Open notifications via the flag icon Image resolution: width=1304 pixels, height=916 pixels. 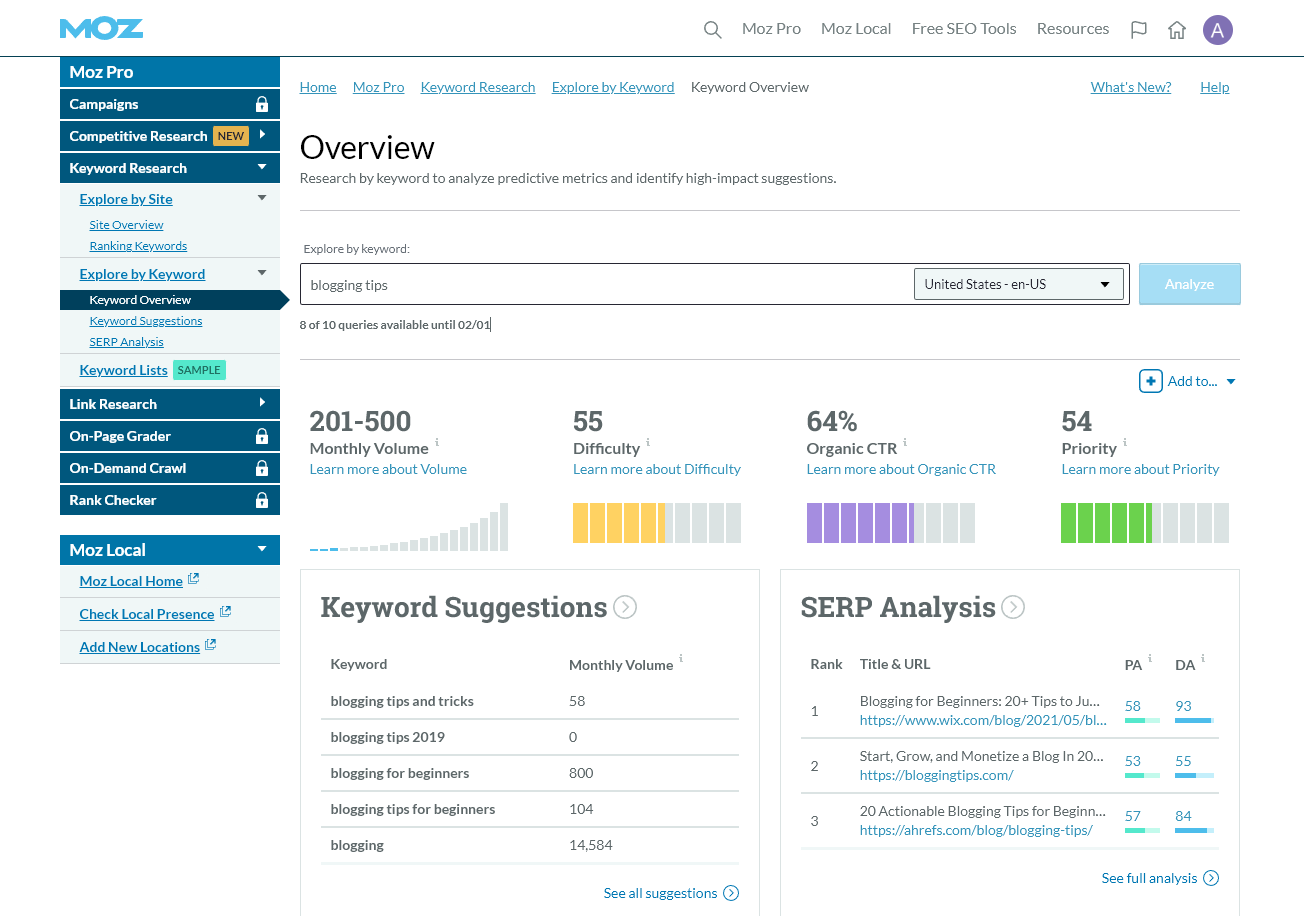(x=1139, y=29)
